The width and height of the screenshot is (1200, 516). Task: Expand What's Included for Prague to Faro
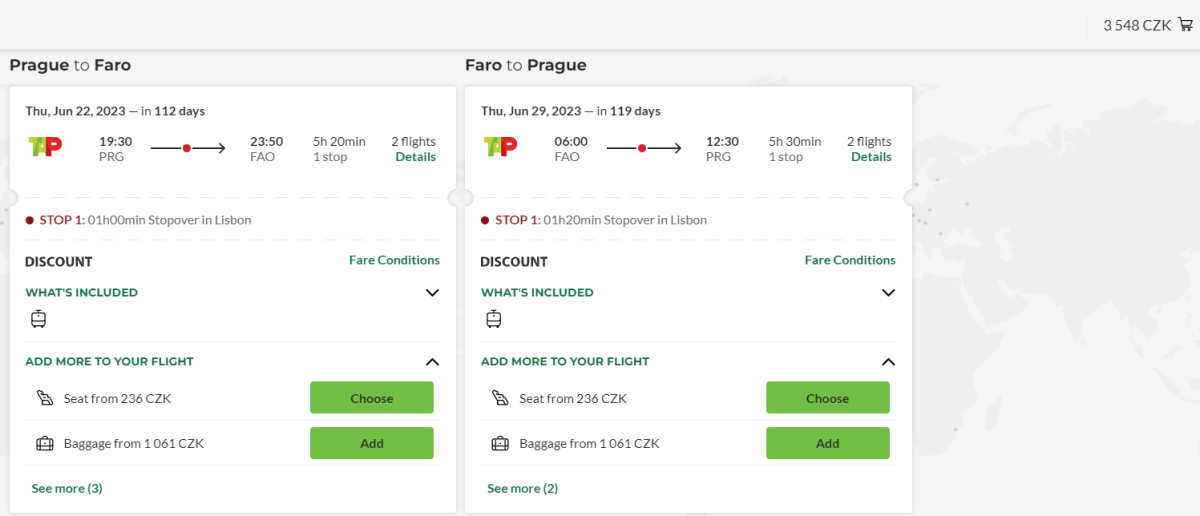(x=432, y=293)
